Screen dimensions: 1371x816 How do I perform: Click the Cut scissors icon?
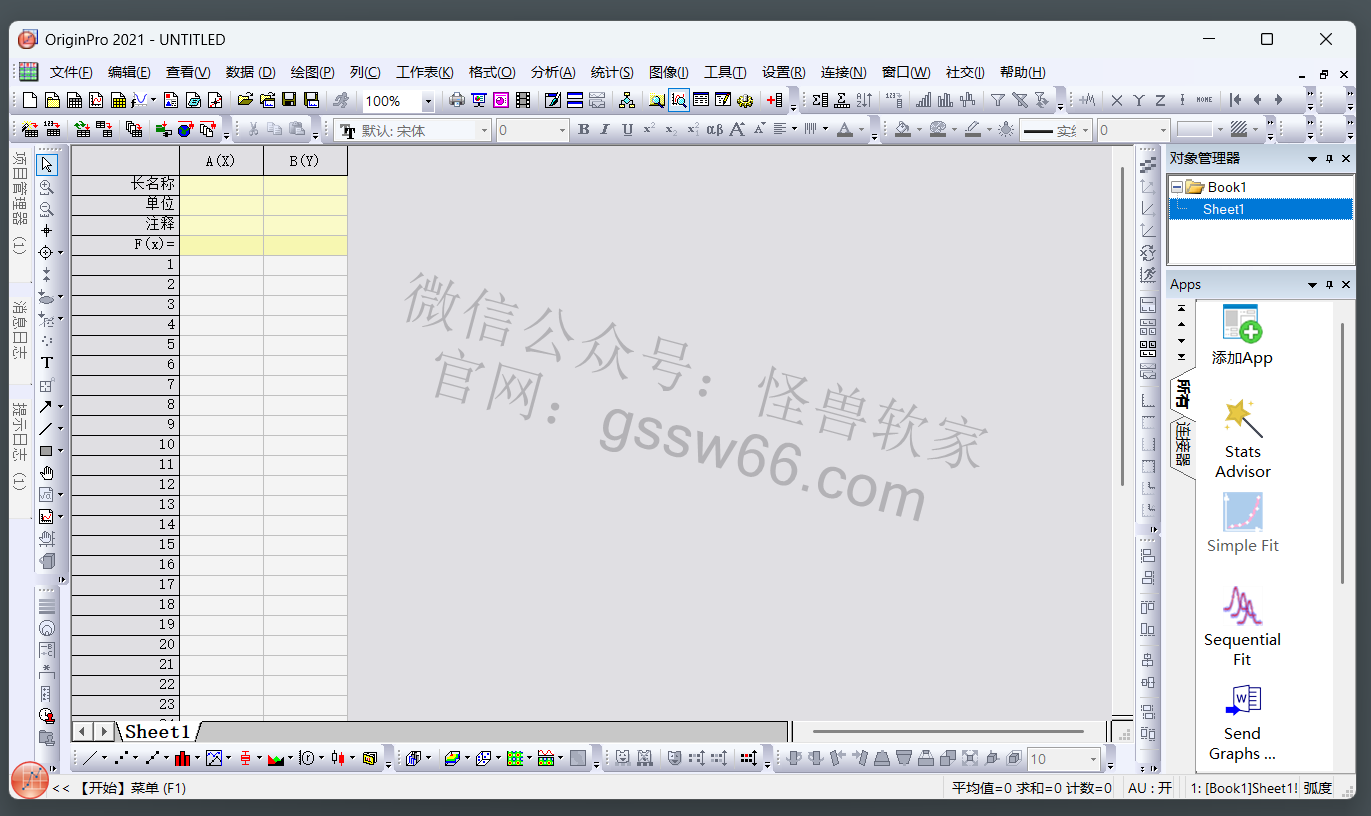tap(253, 130)
